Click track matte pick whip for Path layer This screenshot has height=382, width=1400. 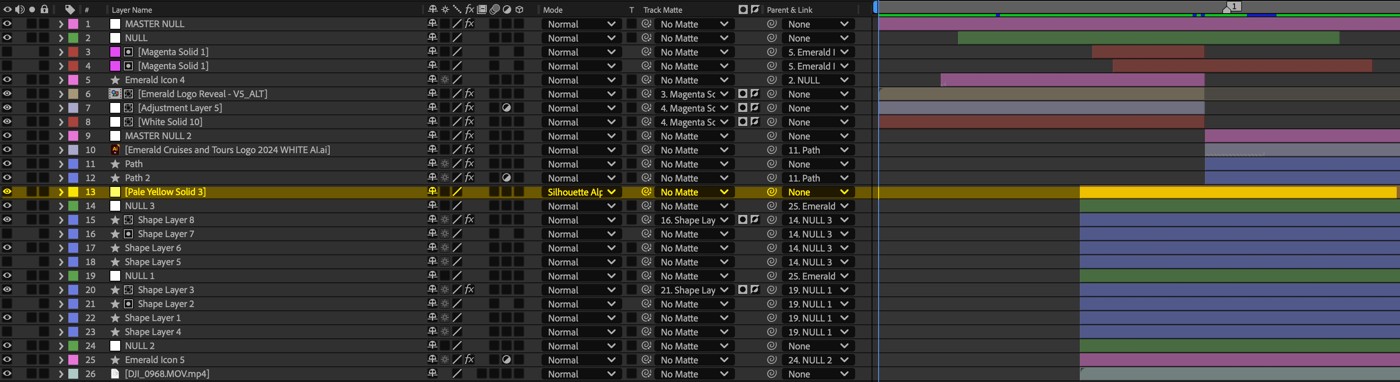point(647,164)
